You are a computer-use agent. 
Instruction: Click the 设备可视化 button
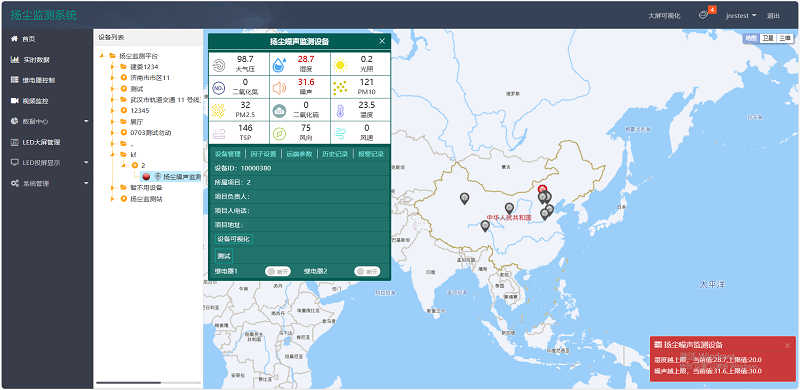234,239
